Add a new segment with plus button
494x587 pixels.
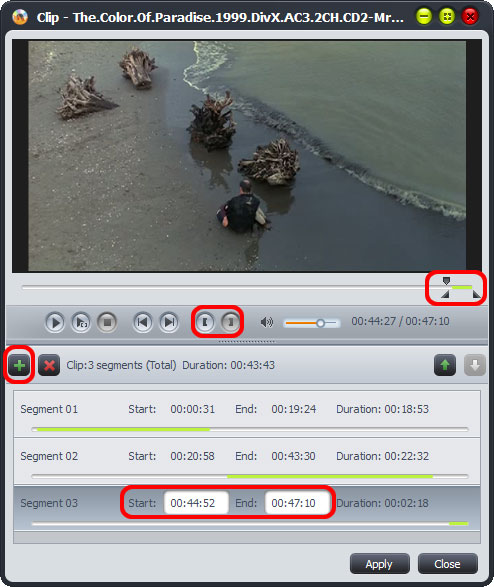coord(19,365)
